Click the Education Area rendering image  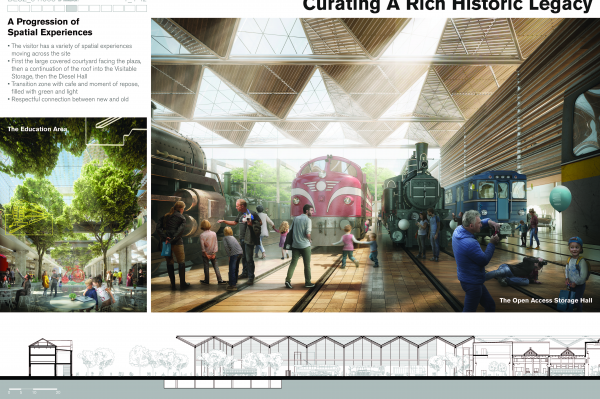(73, 215)
